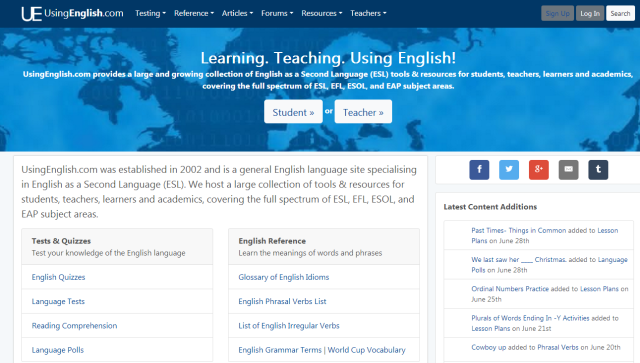Open List of English Irregular Verbs
640x363 pixels.
[289, 325]
